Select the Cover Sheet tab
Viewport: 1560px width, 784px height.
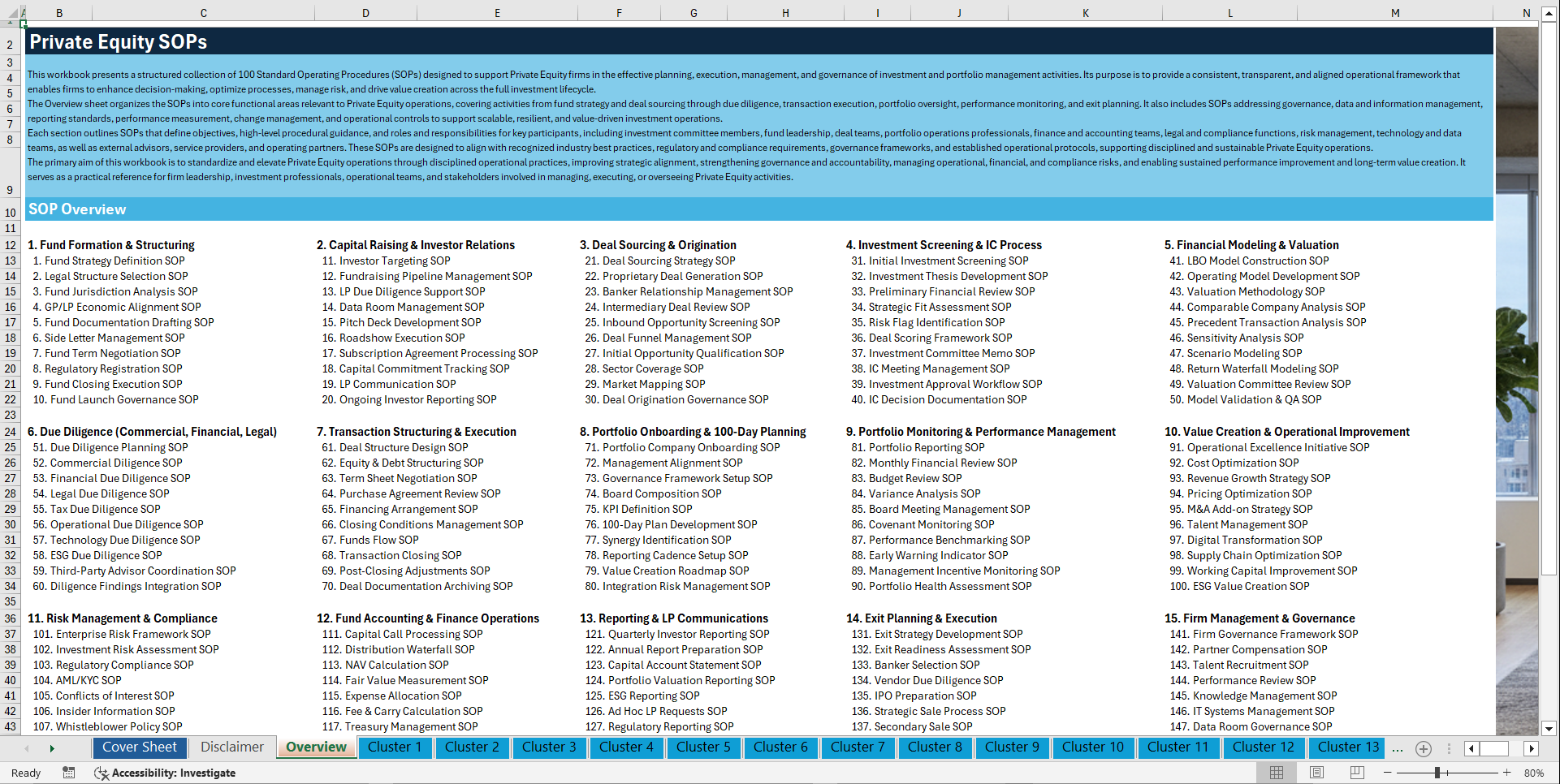[140, 747]
